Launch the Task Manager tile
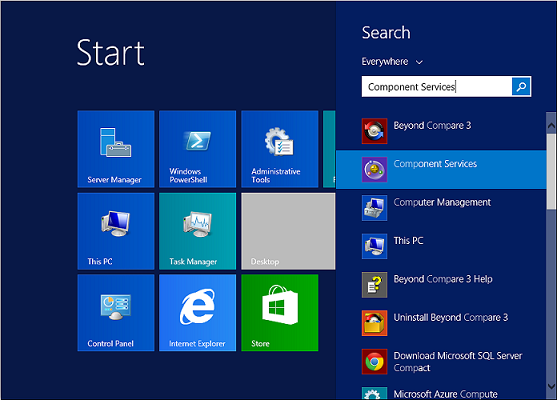Screen dimensions: 557x400 198,231
